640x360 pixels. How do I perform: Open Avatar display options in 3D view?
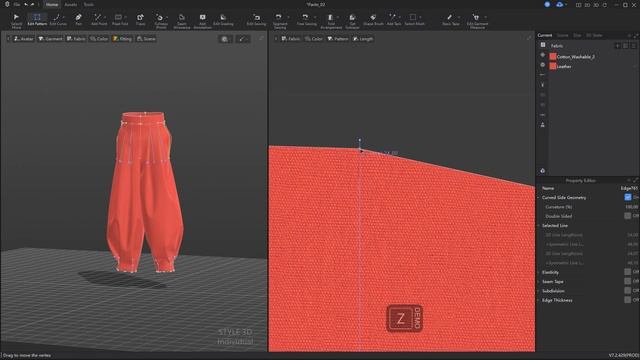[23, 39]
